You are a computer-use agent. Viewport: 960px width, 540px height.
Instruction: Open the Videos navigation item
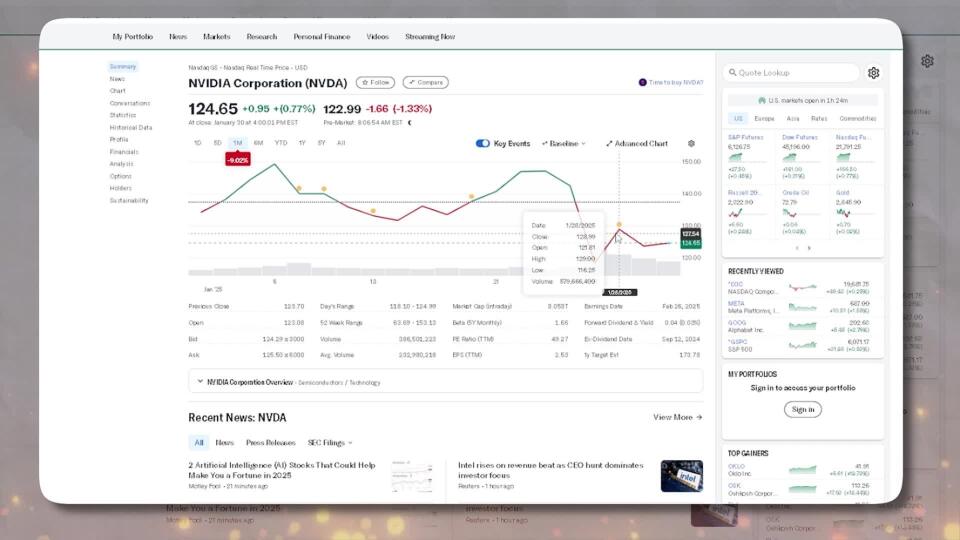[x=377, y=37]
